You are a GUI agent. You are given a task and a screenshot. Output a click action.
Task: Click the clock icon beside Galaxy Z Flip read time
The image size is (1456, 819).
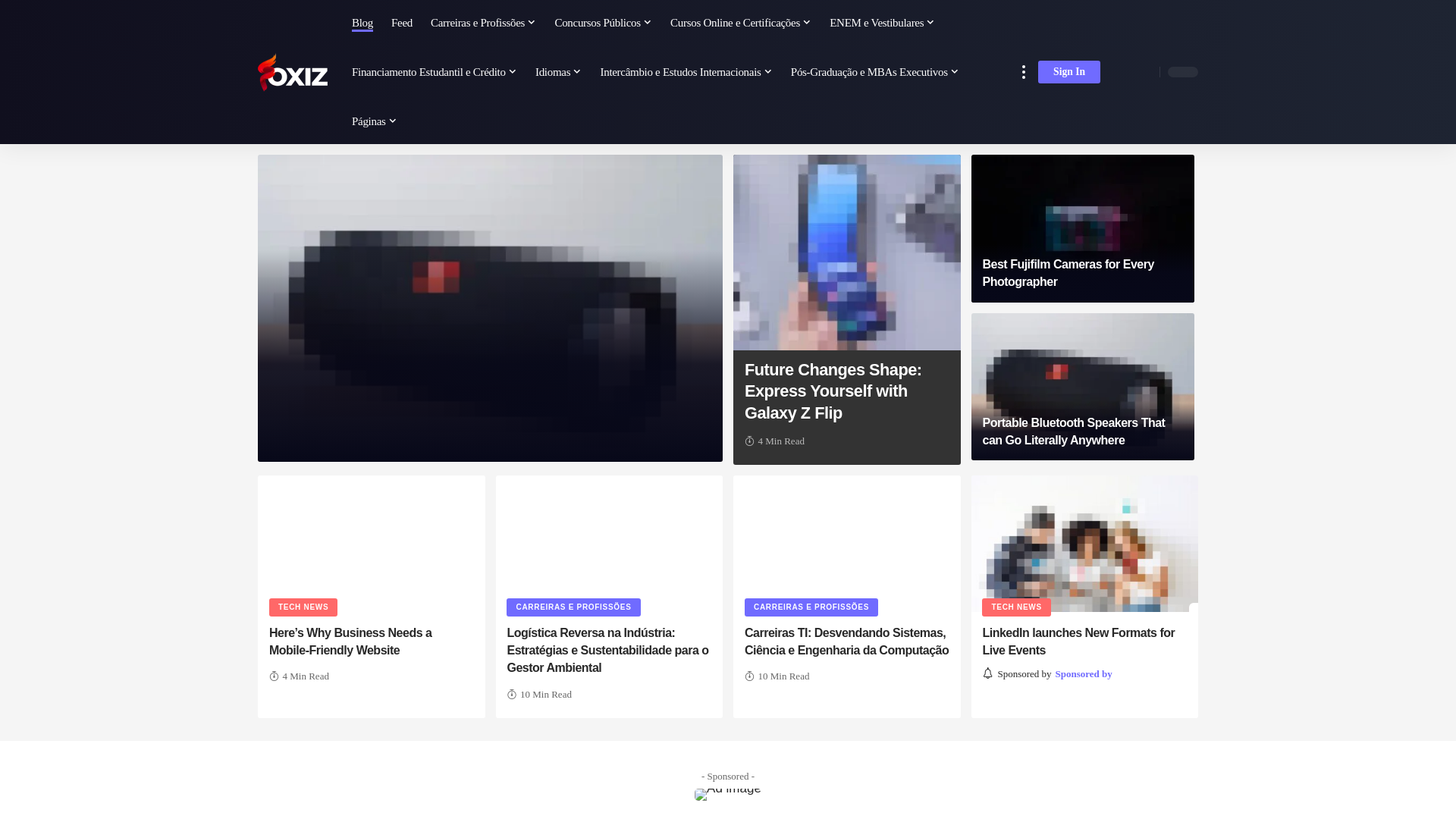[x=749, y=441]
